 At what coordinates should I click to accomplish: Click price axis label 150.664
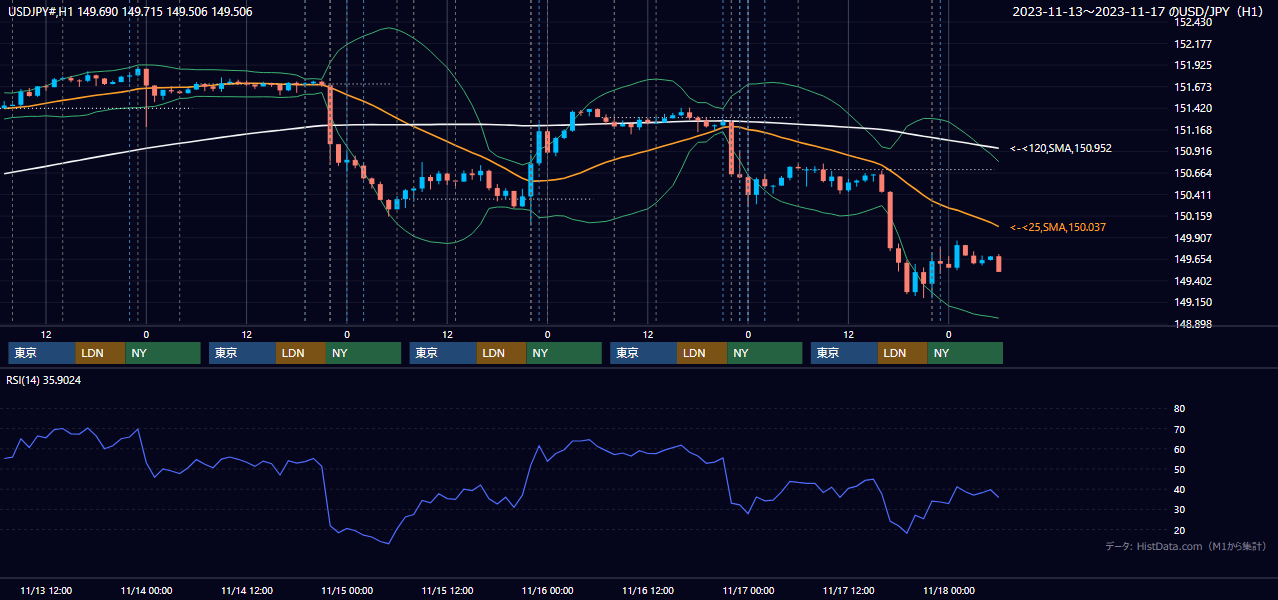[x=1193, y=173]
